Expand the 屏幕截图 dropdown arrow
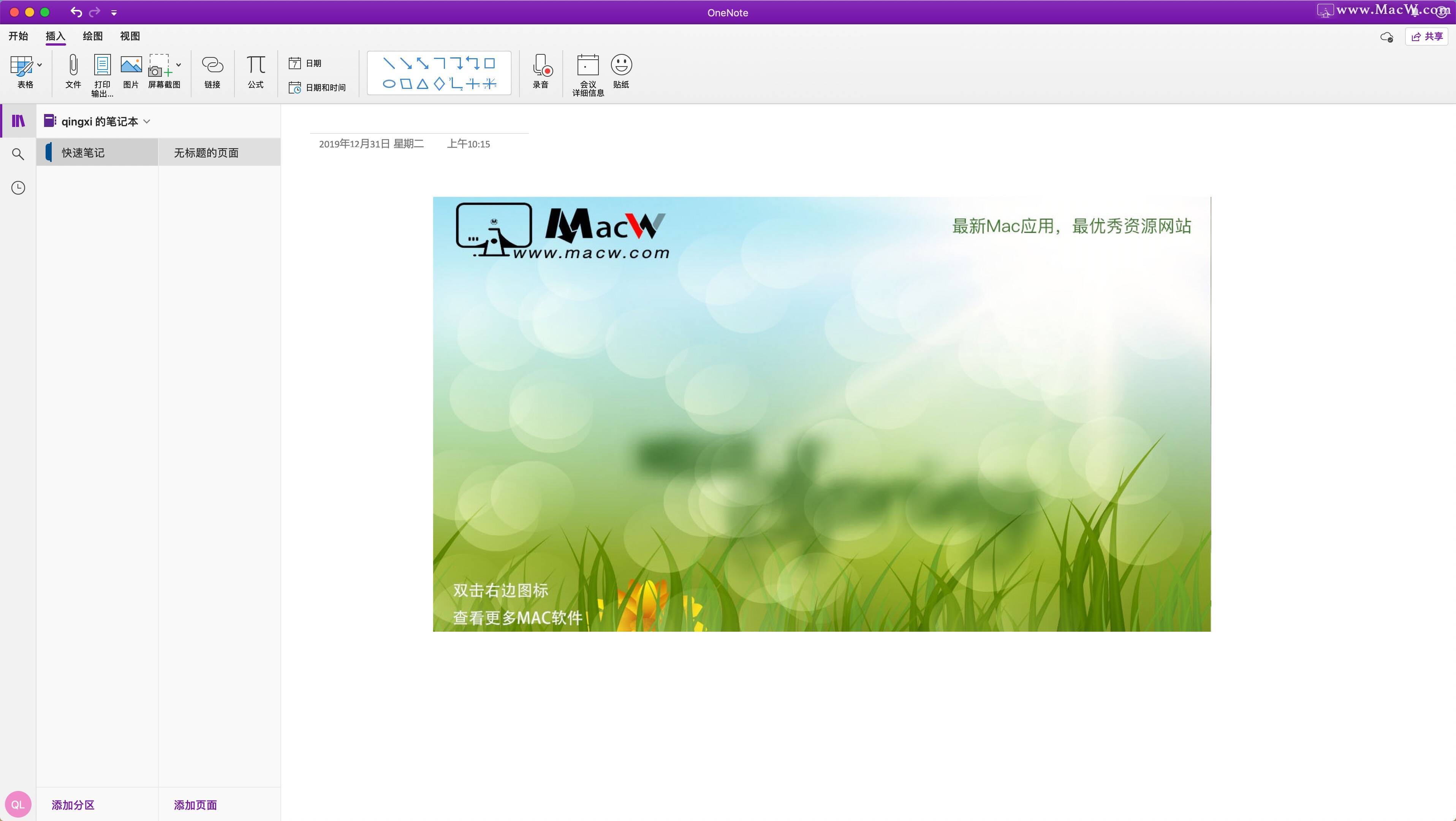 pos(179,65)
